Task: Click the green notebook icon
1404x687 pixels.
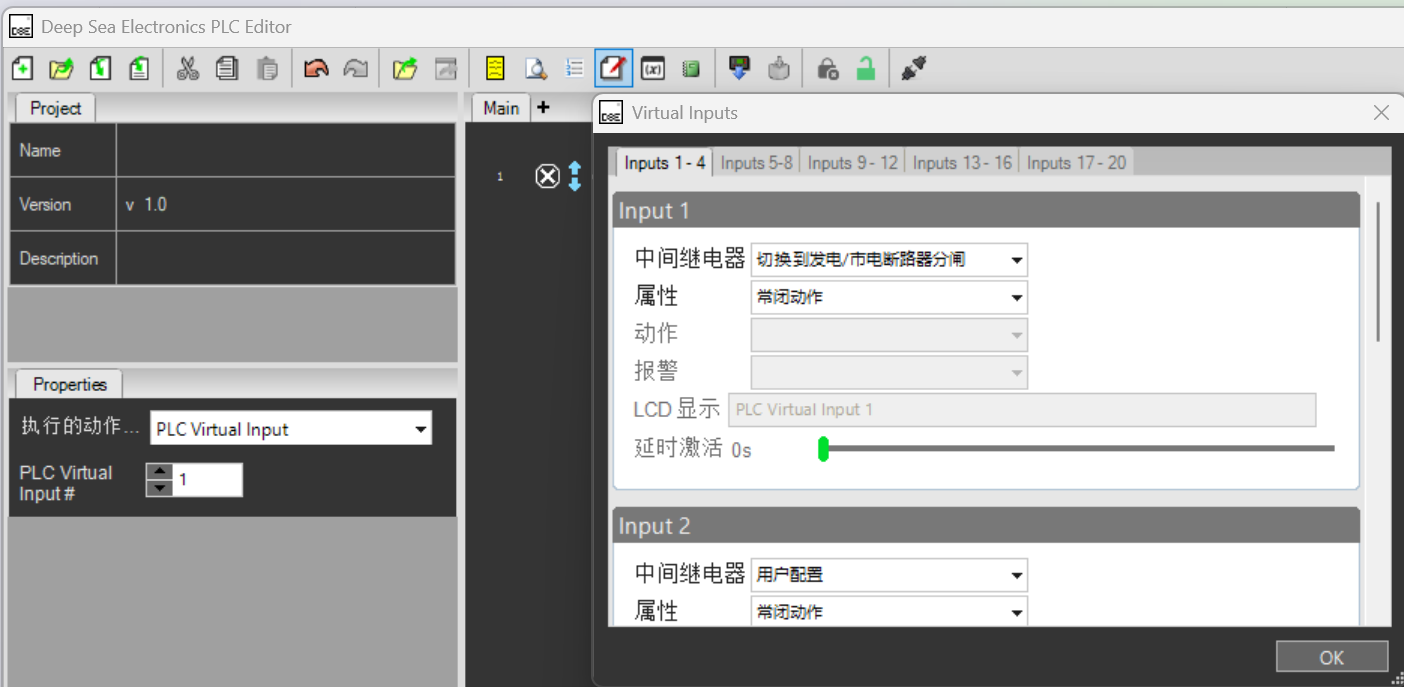Action: point(691,69)
